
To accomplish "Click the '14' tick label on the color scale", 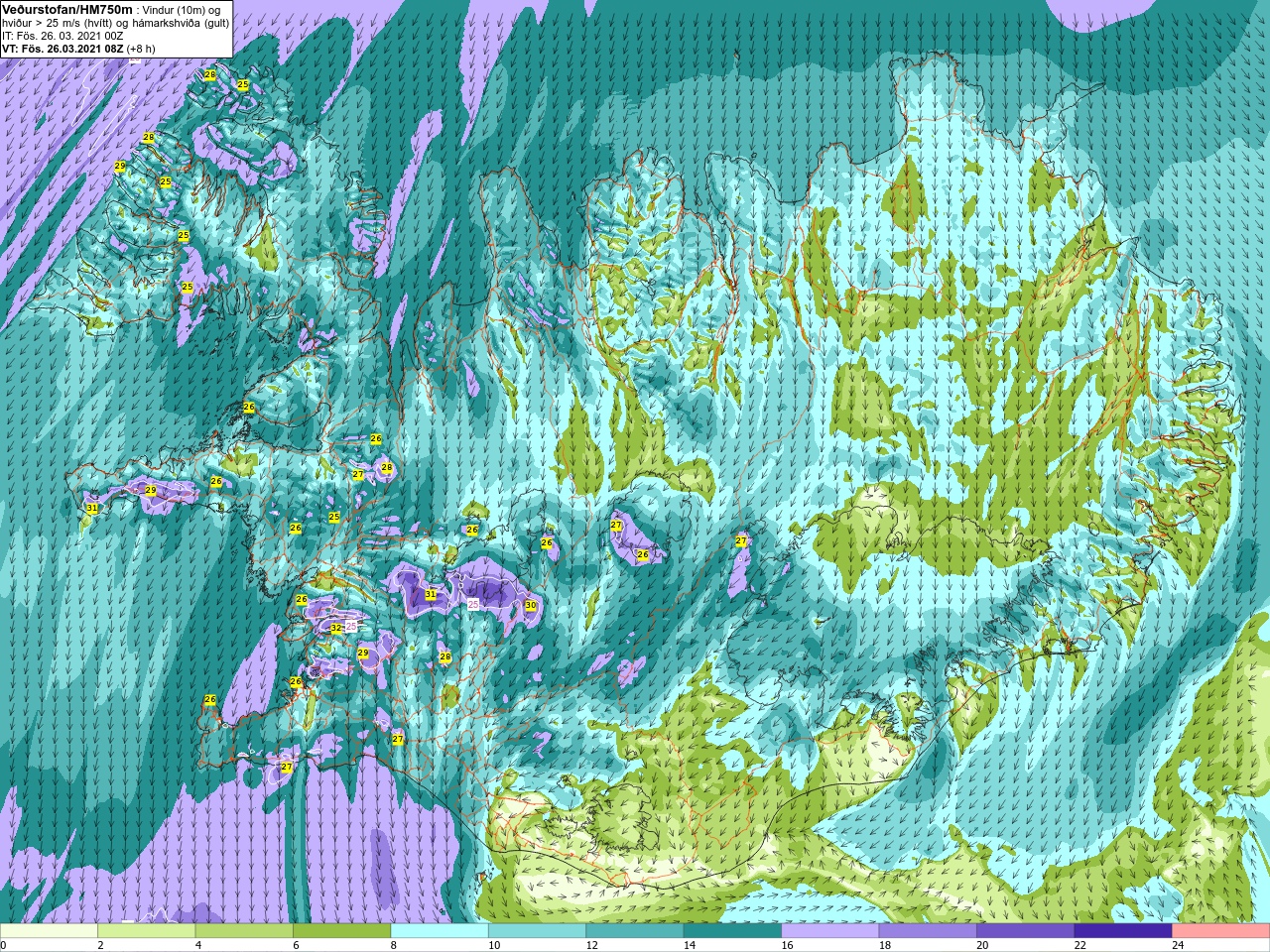I will [x=690, y=945].
